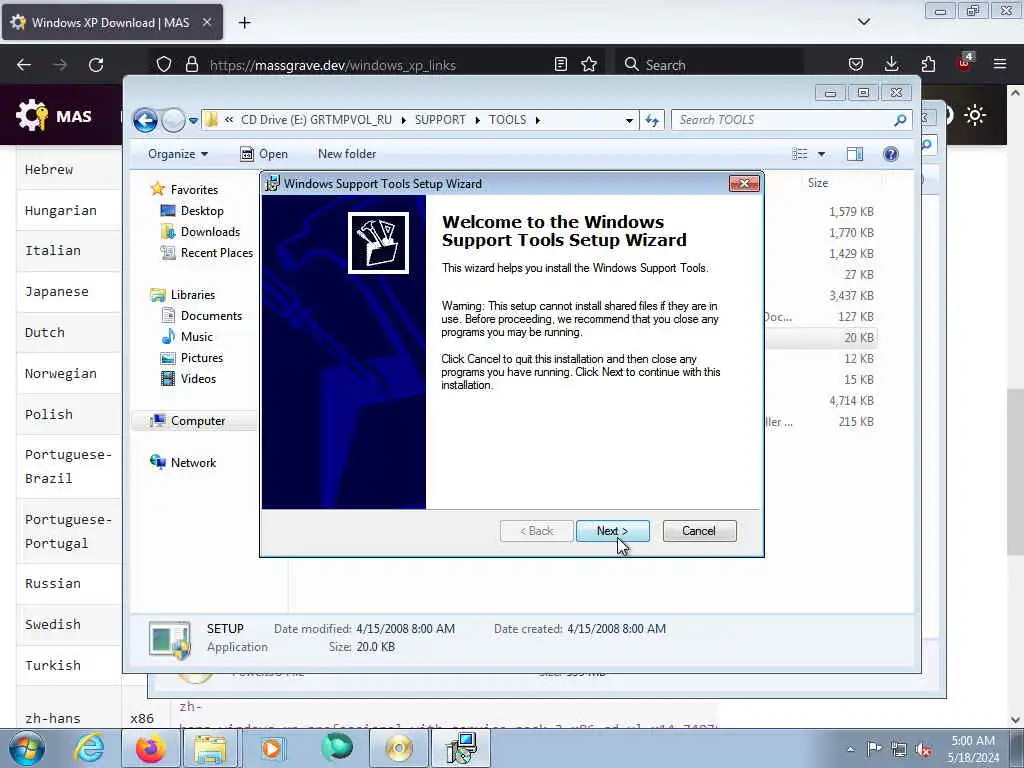Open the Windows Start button
The image size is (1024, 768).
pyautogui.click(x=27, y=748)
